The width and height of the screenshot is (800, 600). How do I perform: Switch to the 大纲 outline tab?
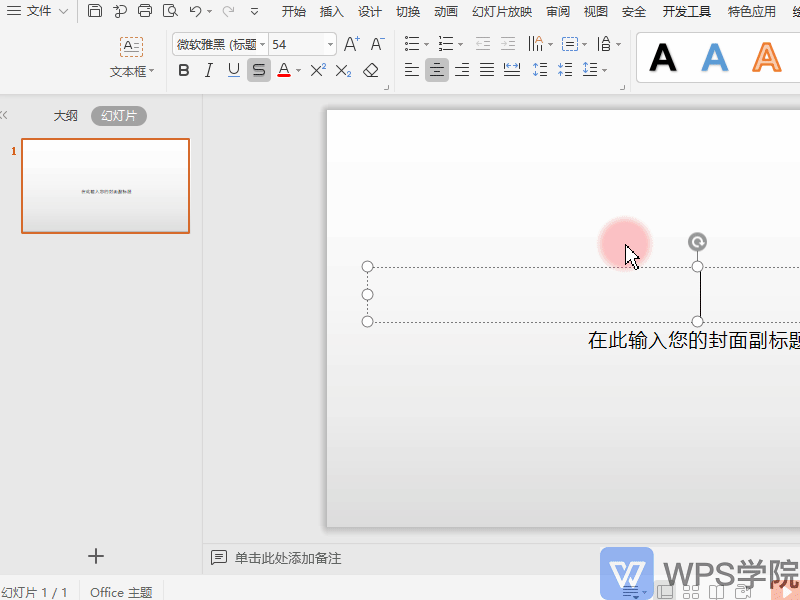coord(66,115)
